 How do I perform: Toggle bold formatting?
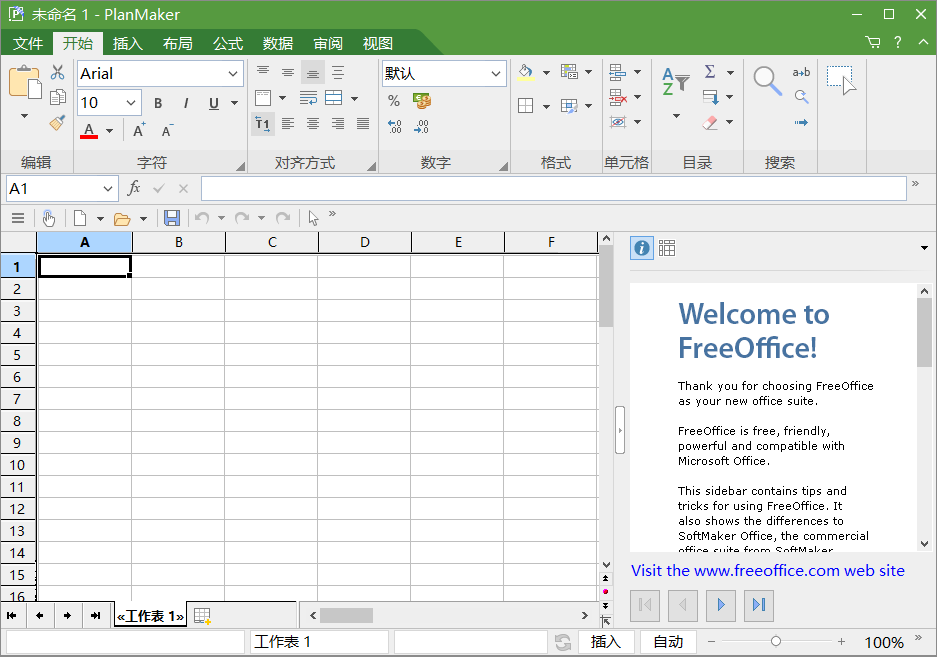(x=158, y=103)
